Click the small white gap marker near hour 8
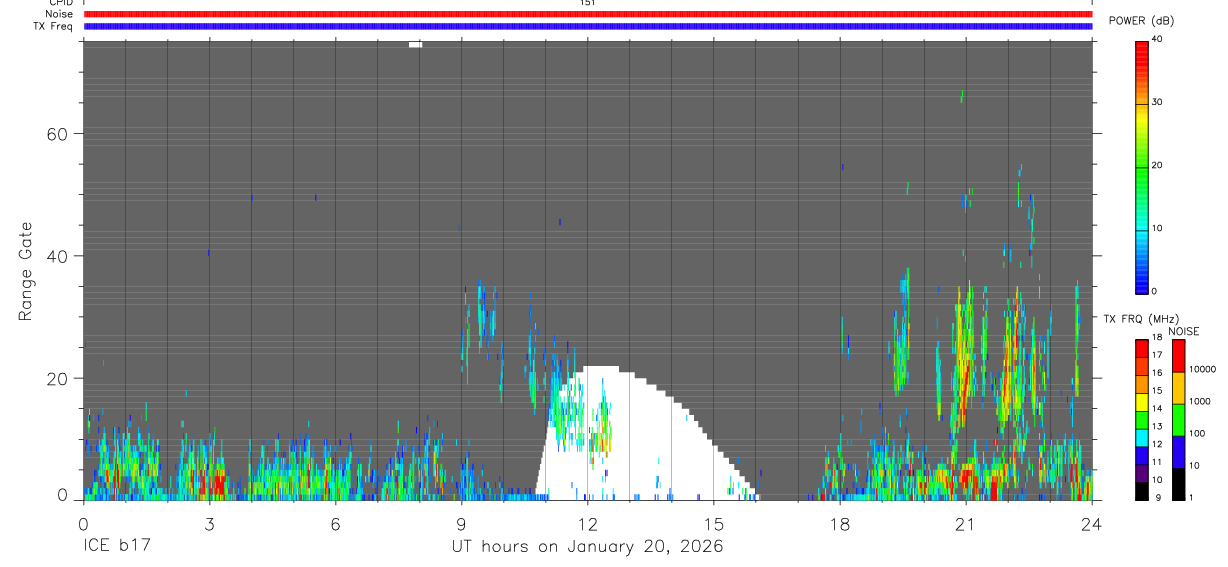Viewport: 1228px width, 567px height. 416,44
